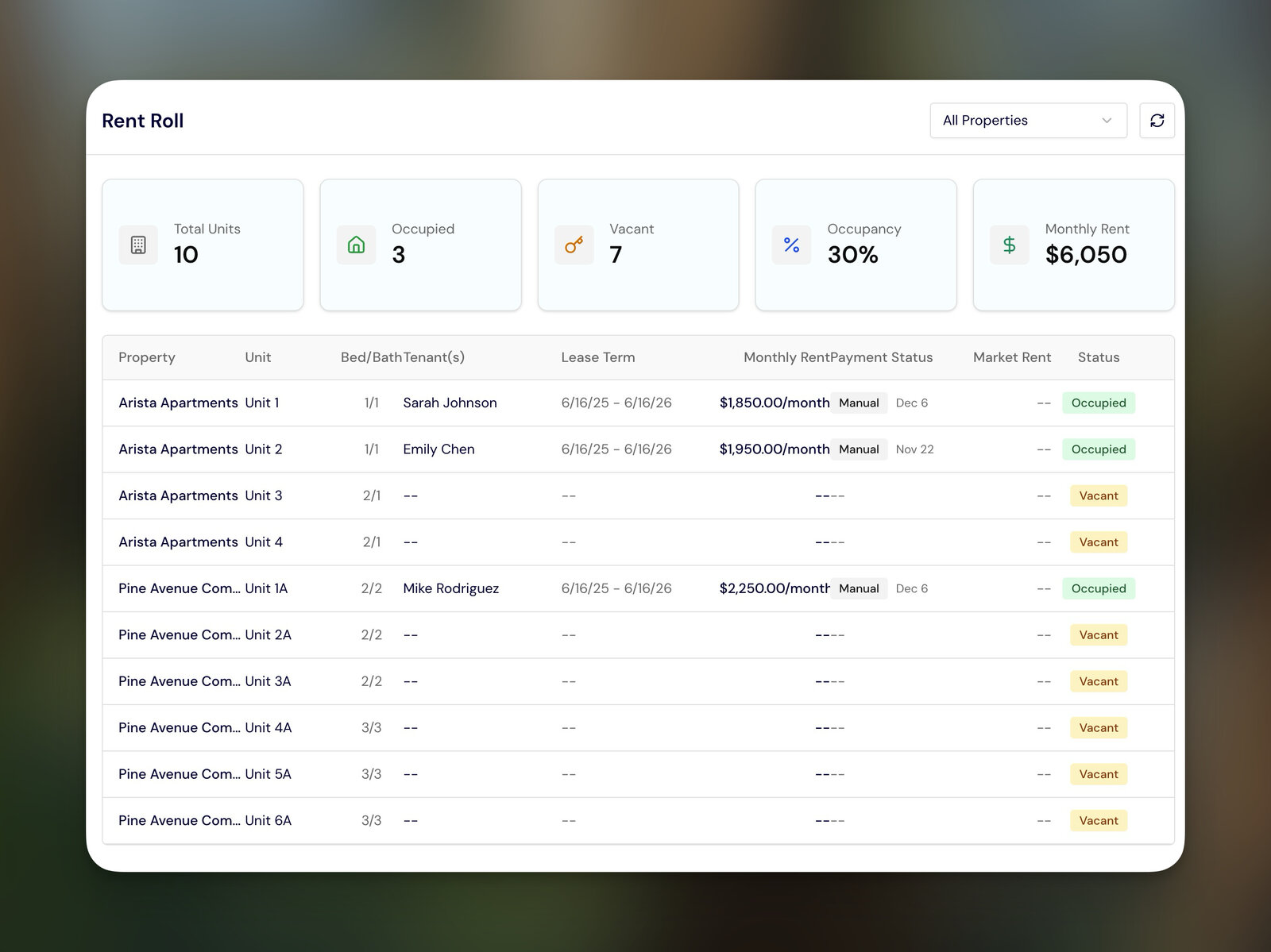Toggle the Manual badge on Mike Rodriguez's row
The height and width of the screenshot is (952, 1271).
859,588
